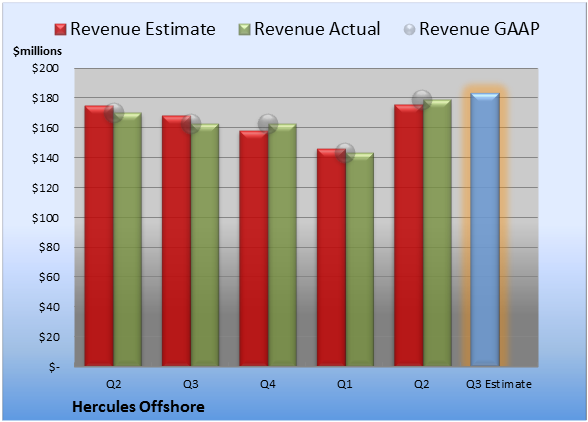Click the red estimate bar for Q4
This screenshot has height=422, width=588.
coord(254,248)
